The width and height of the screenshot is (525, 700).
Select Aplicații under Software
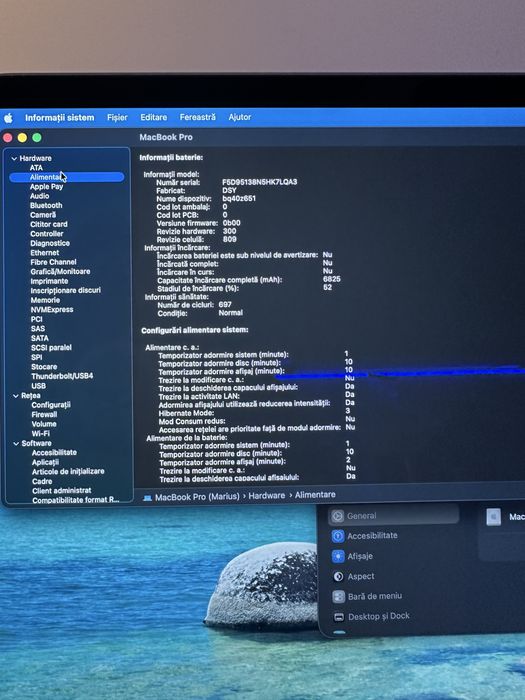coord(45,462)
